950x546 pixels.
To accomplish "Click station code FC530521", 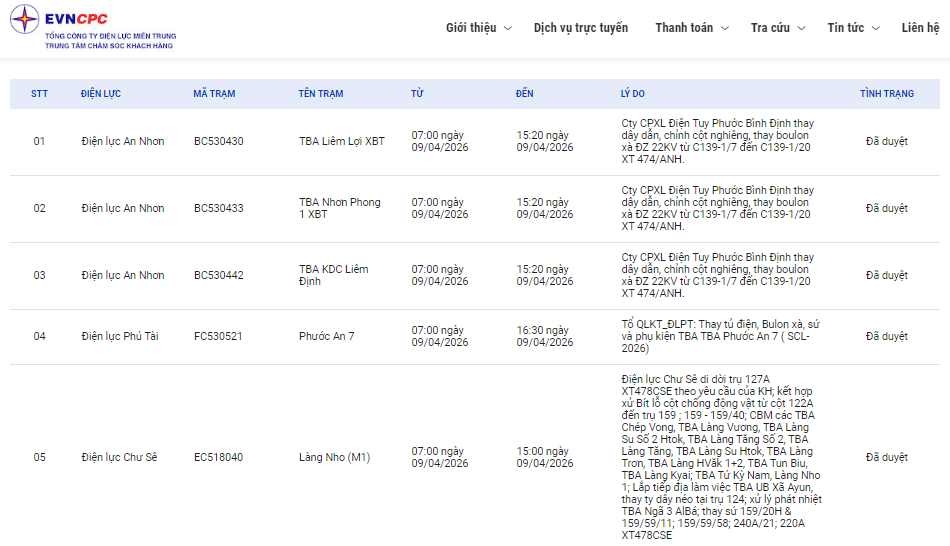I will 218,337.
